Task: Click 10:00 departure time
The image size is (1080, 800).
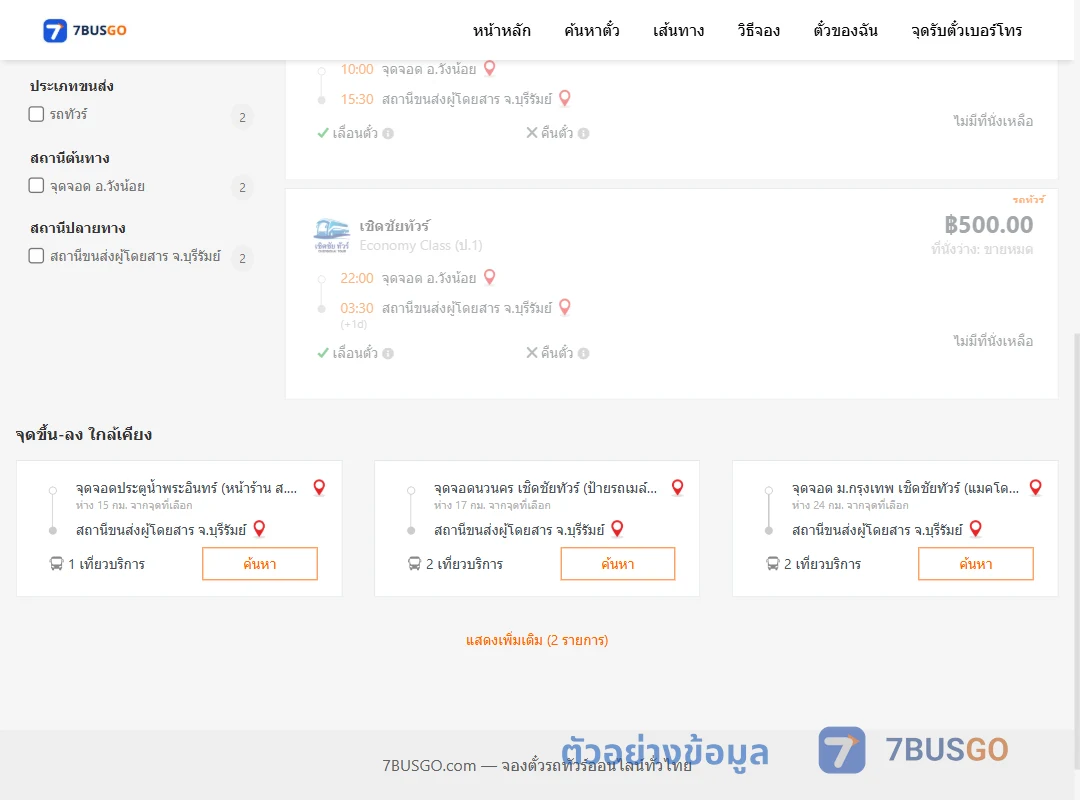Action: point(357,70)
